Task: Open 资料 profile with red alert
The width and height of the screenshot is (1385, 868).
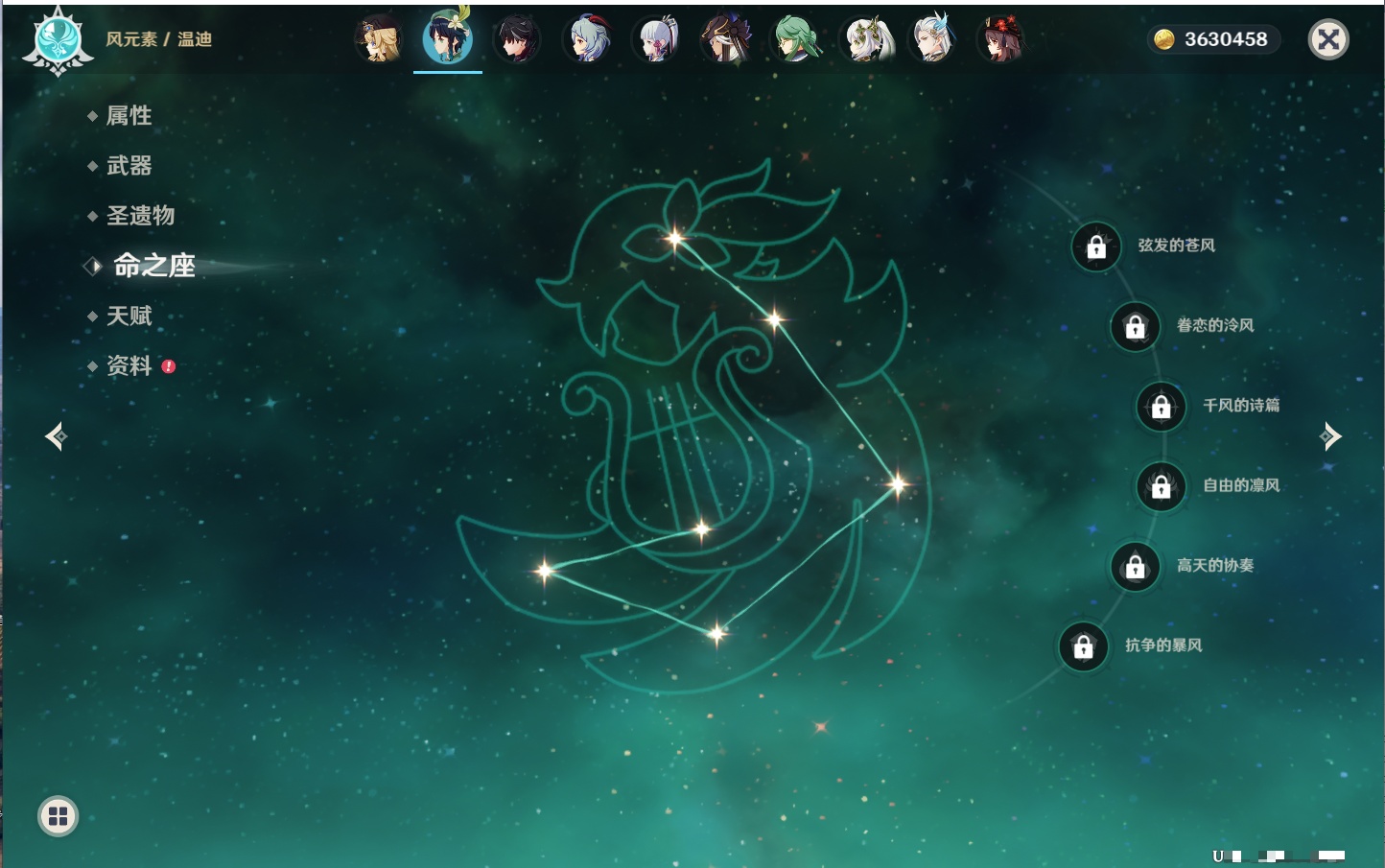Action: point(129,366)
